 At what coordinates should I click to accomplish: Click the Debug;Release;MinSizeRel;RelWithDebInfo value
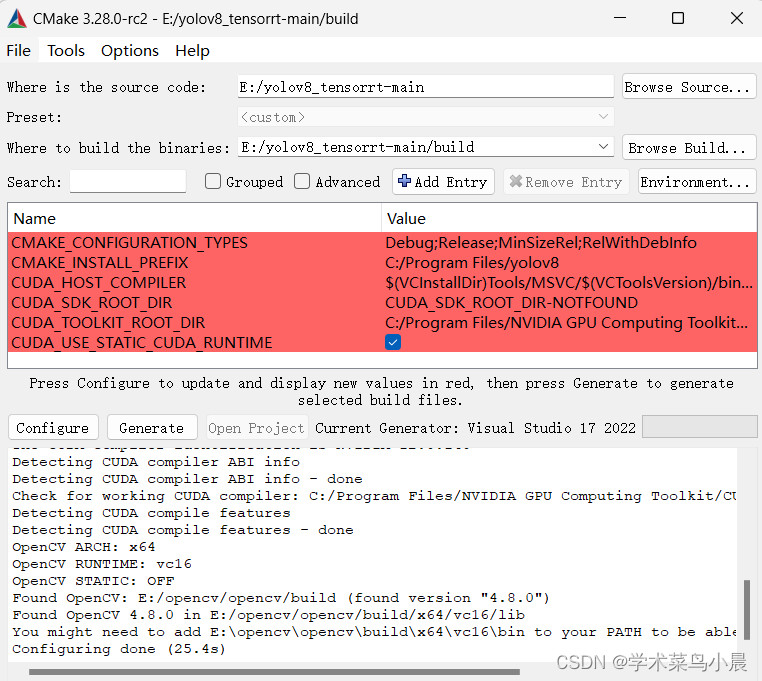pos(541,243)
